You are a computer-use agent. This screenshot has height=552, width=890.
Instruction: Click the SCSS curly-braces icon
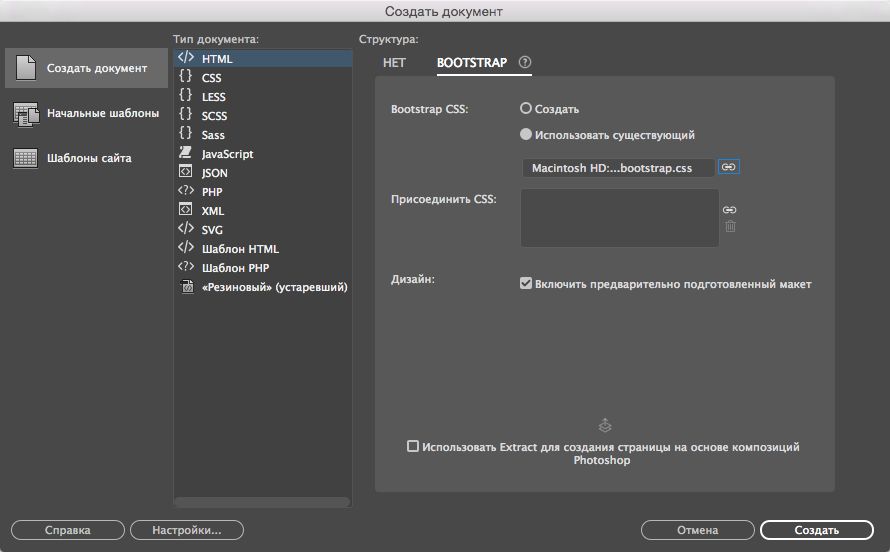(186, 114)
